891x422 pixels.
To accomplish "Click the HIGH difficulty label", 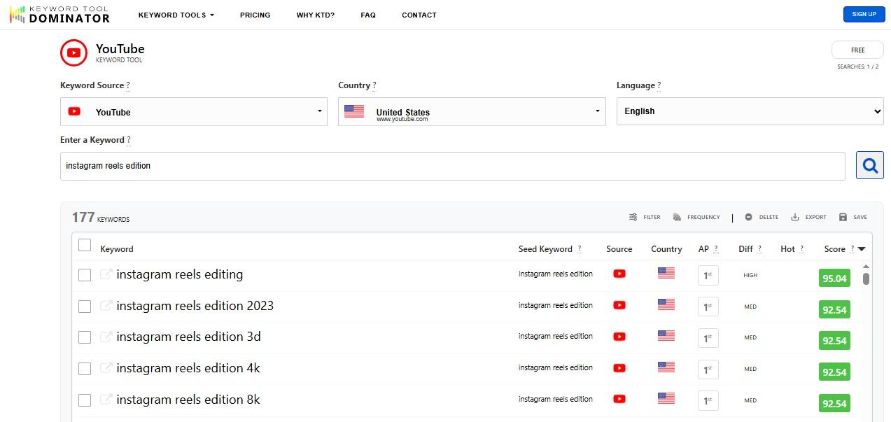I will [x=750, y=275].
